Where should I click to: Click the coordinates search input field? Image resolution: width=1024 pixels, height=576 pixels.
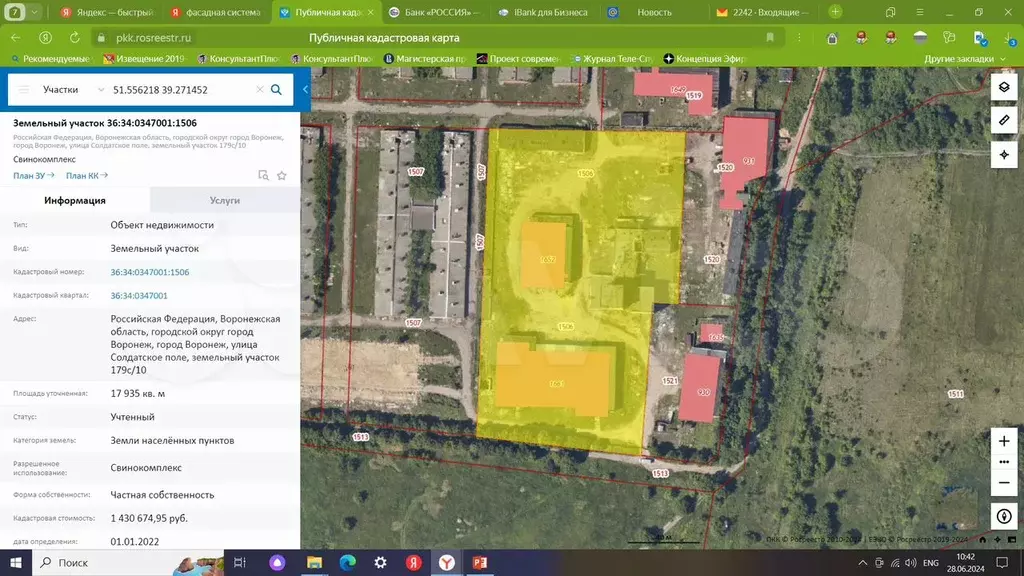coord(180,89)
